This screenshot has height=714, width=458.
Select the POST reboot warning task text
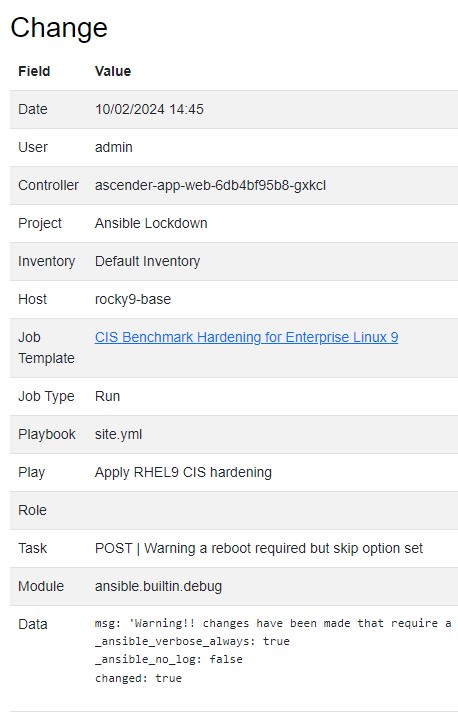tap(259, 548)
